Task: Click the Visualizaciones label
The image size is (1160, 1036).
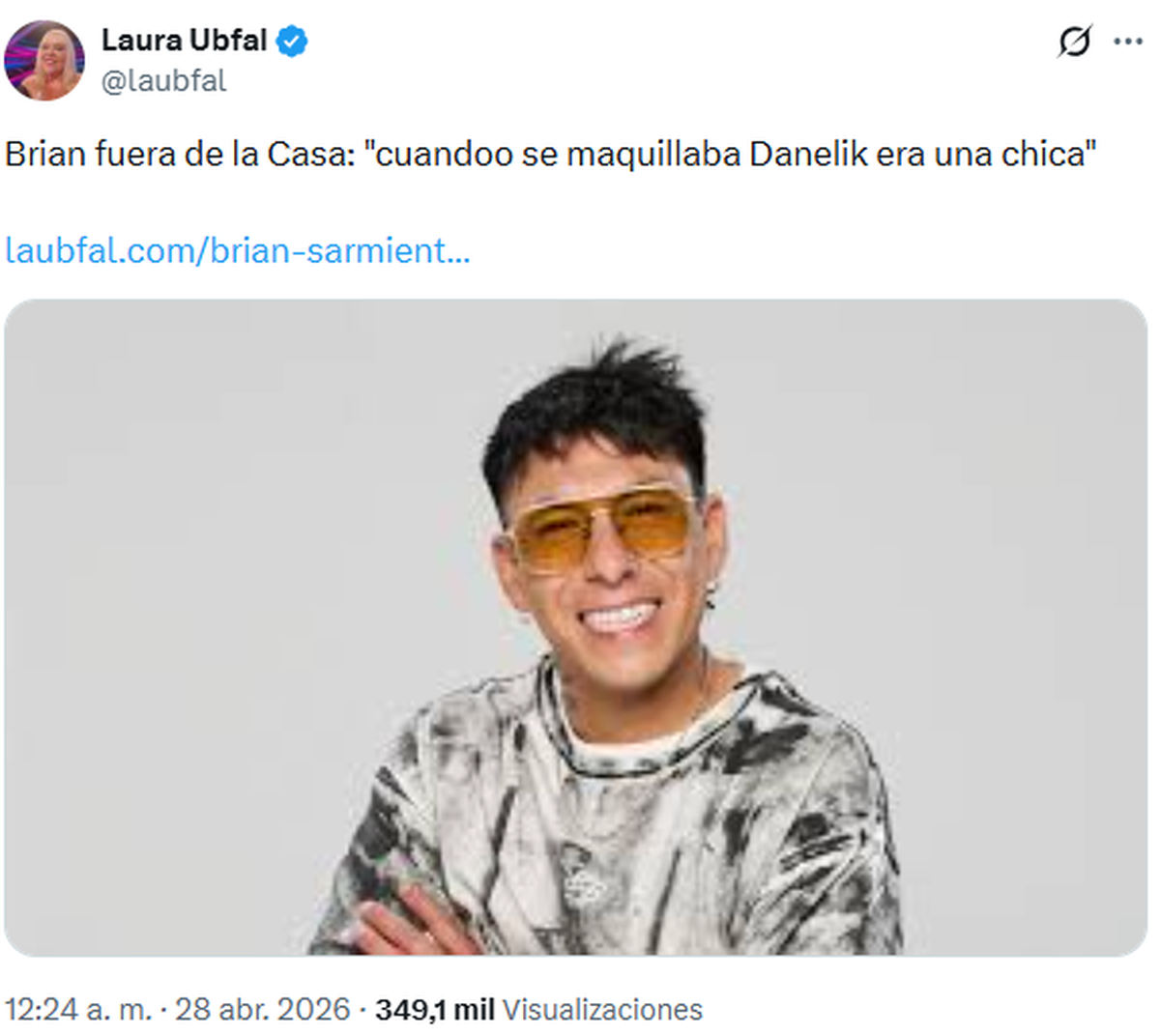Action: 602,1010
